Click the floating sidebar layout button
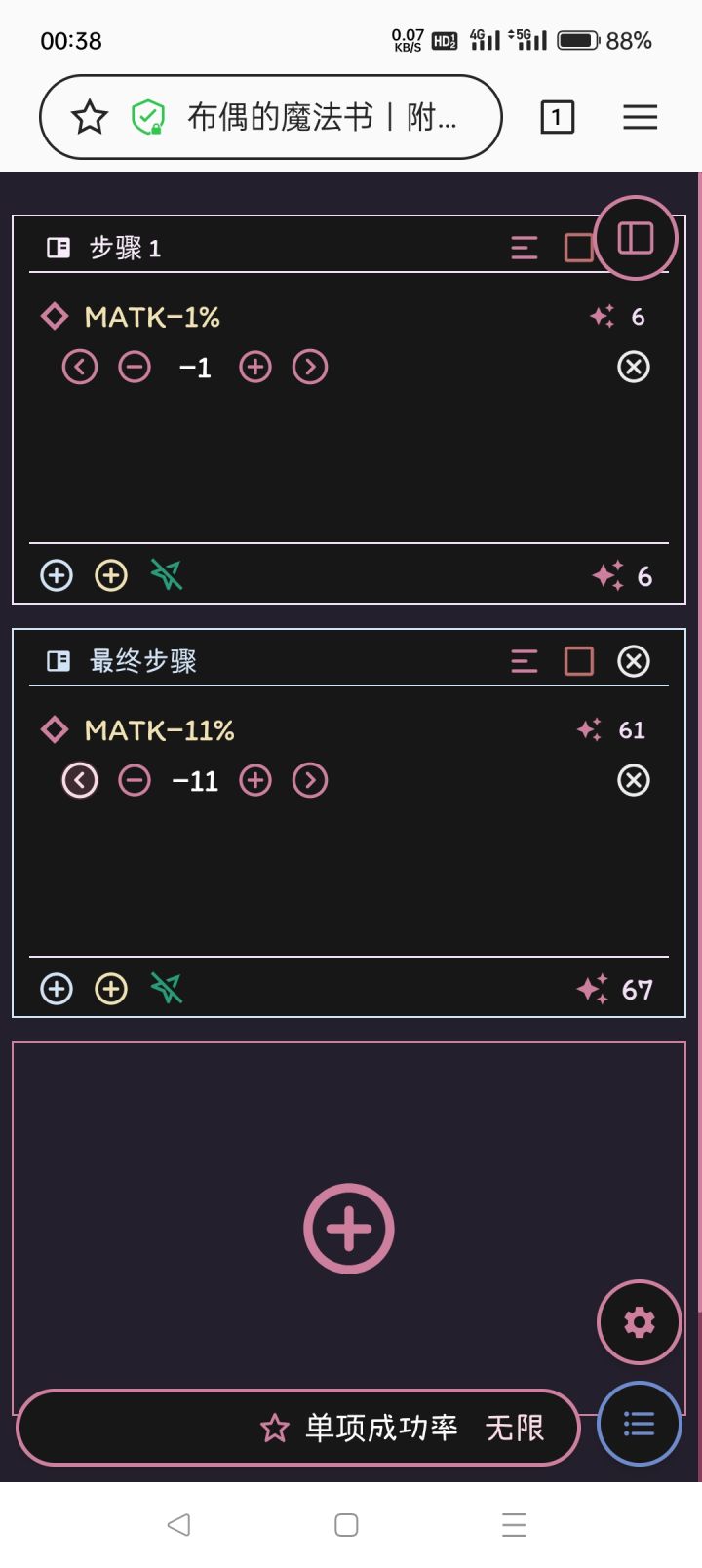This screenshot has height=1568, width=702. 636,238
